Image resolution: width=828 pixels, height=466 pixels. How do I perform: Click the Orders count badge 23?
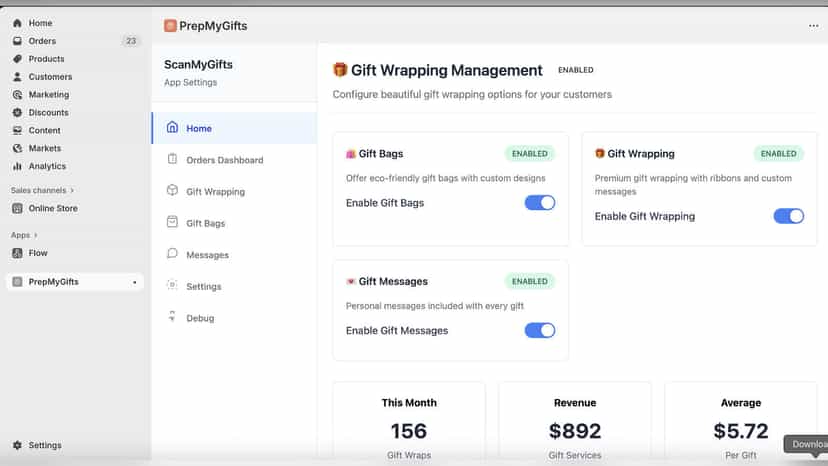[131, 41]
